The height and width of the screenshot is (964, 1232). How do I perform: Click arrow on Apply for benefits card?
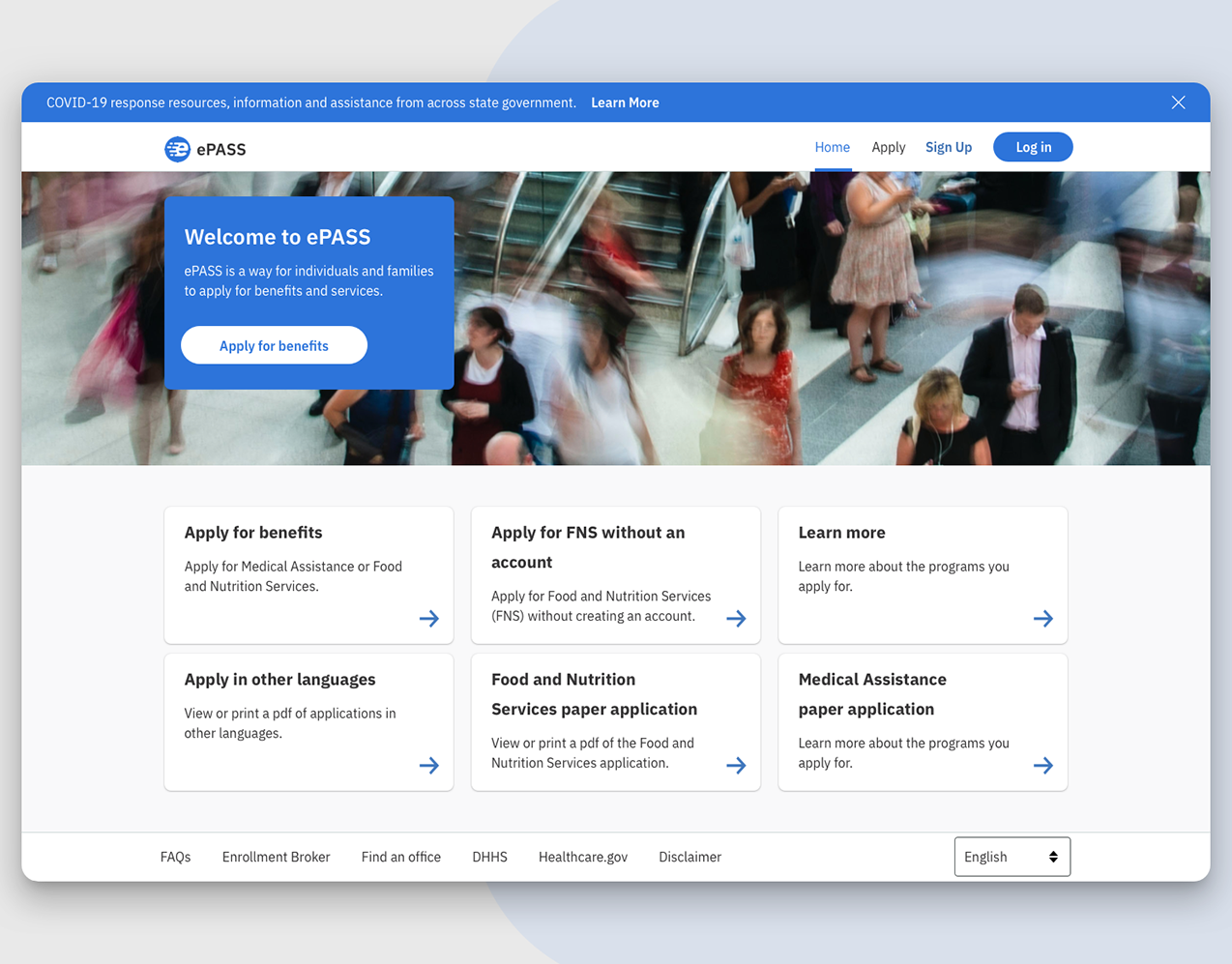tap(429, 619)
